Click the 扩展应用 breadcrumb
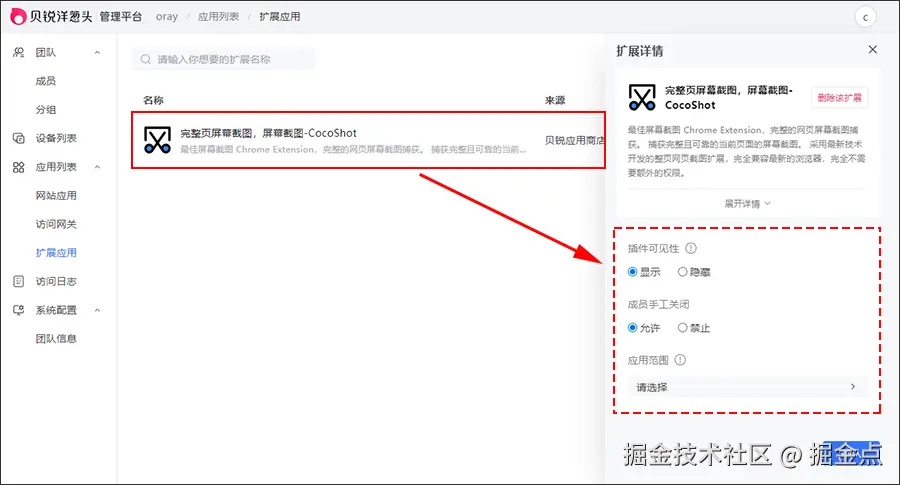 pyautogui.click(x=280, y=17)
